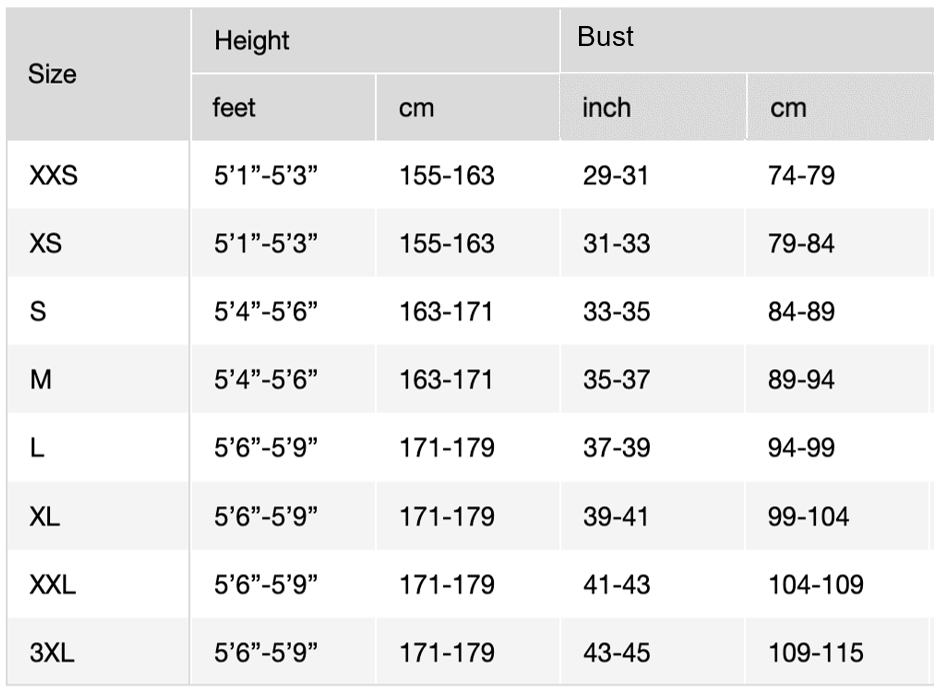Click bust inch value 43-45
Screen dimensions: 944x698
(616, 653)
